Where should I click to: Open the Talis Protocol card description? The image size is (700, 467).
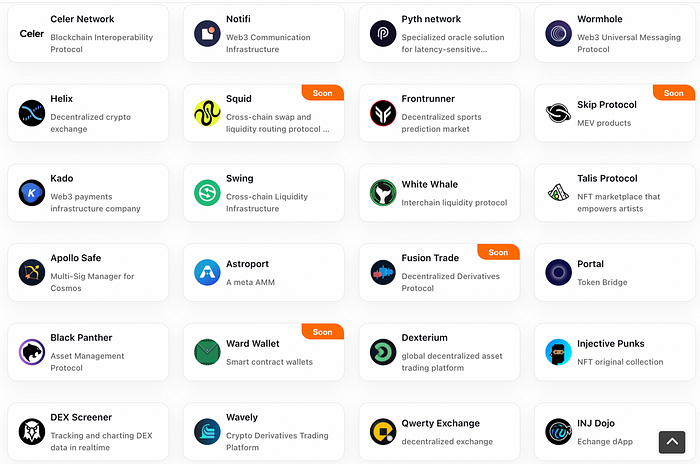point(618,203)
